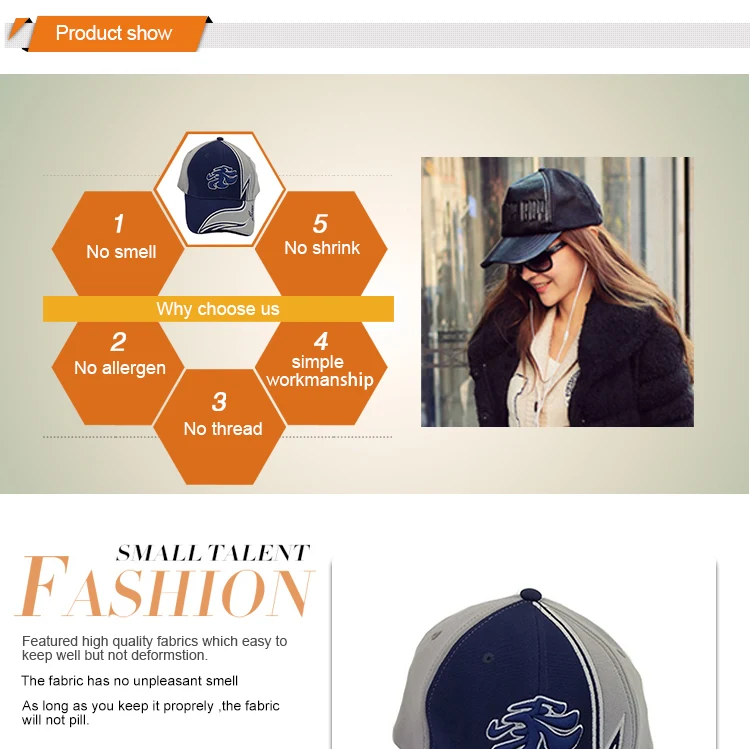Viewport: 750px width, 749px height.
Task: Click the No smell hexagon
Action: [118, 244]
